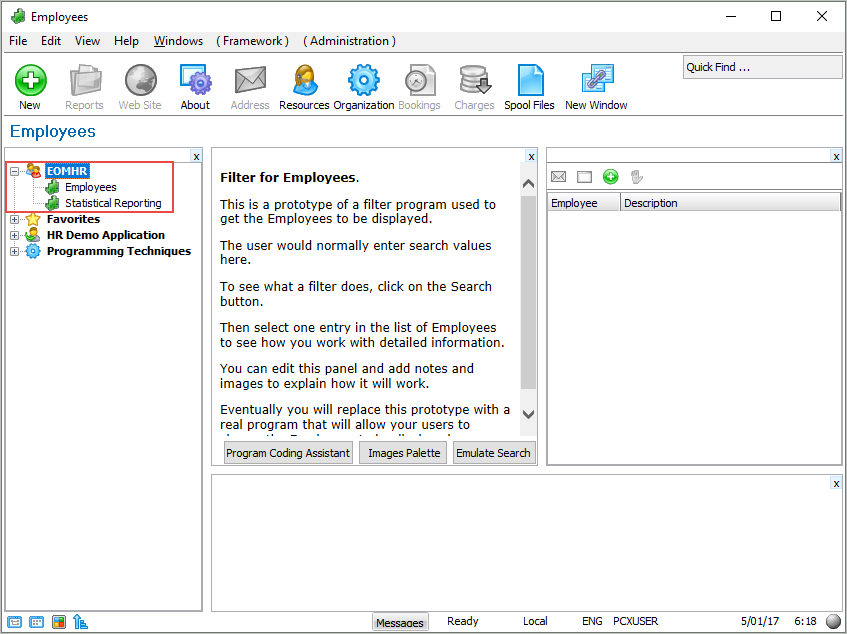The height and width of the screenshot is (634, 847).
Task: Open the (Administration) menu
Action: click(x=349, y=41)
